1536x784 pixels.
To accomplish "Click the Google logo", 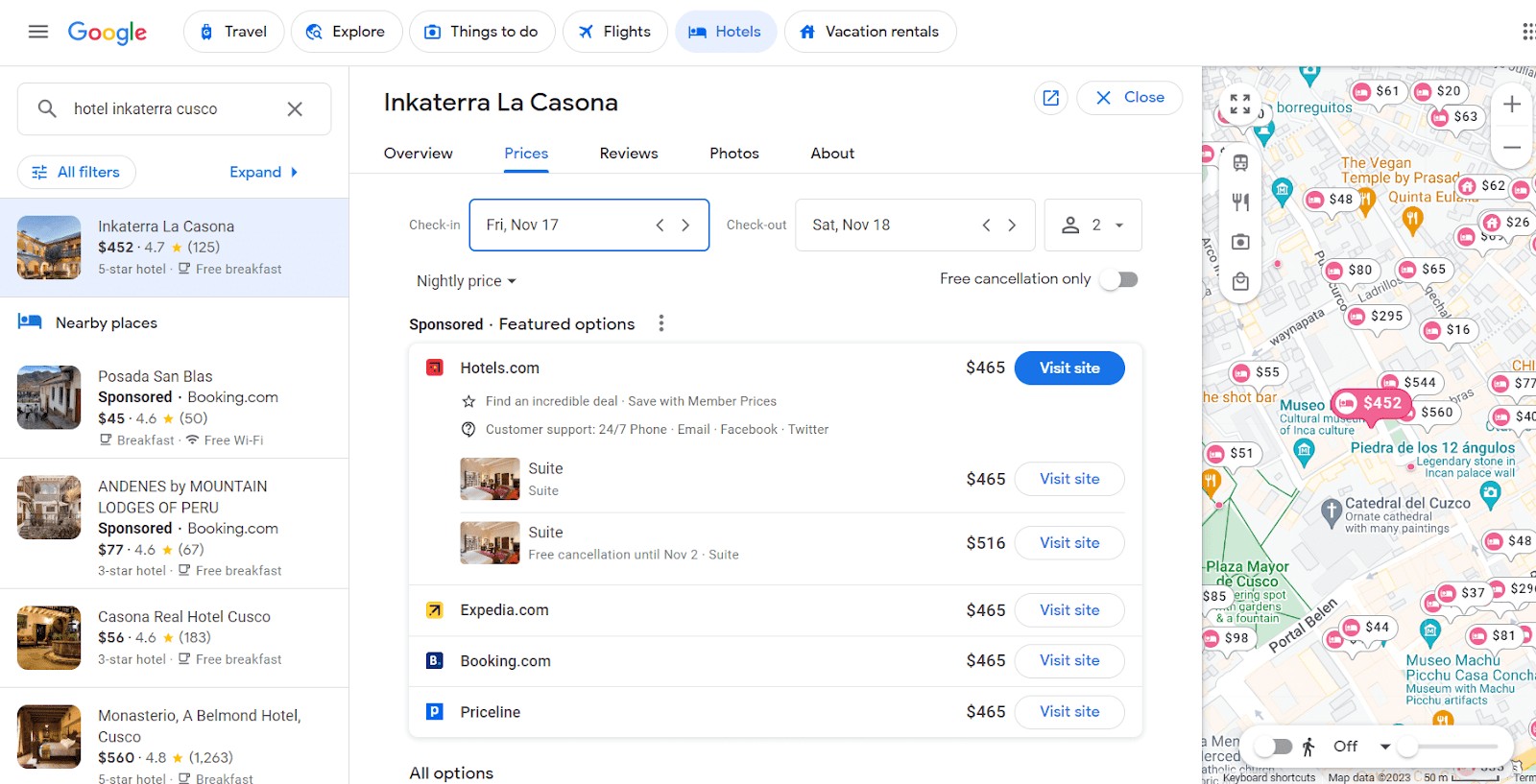I will 108,33.
